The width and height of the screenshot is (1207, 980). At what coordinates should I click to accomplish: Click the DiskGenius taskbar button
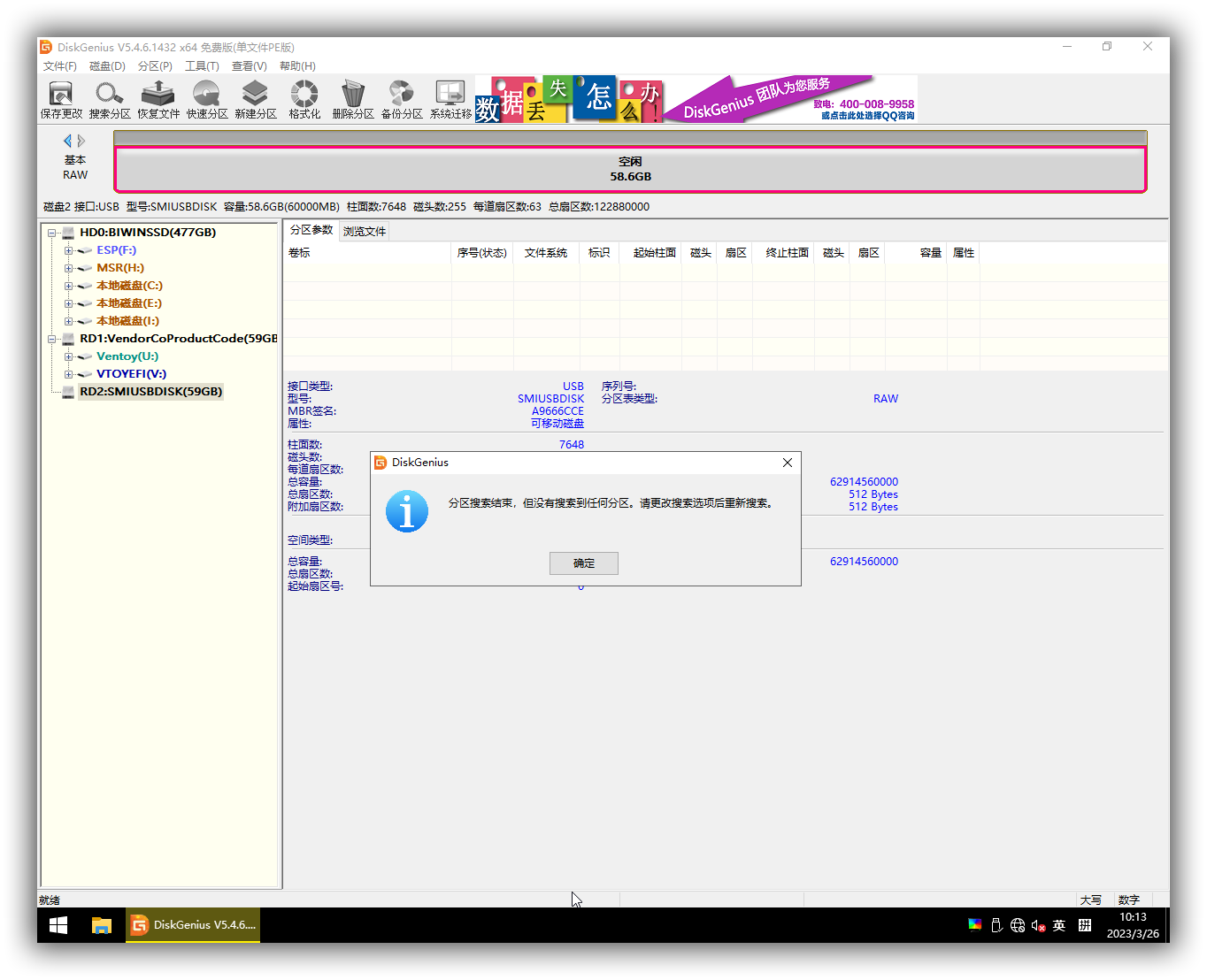point(193,925)
